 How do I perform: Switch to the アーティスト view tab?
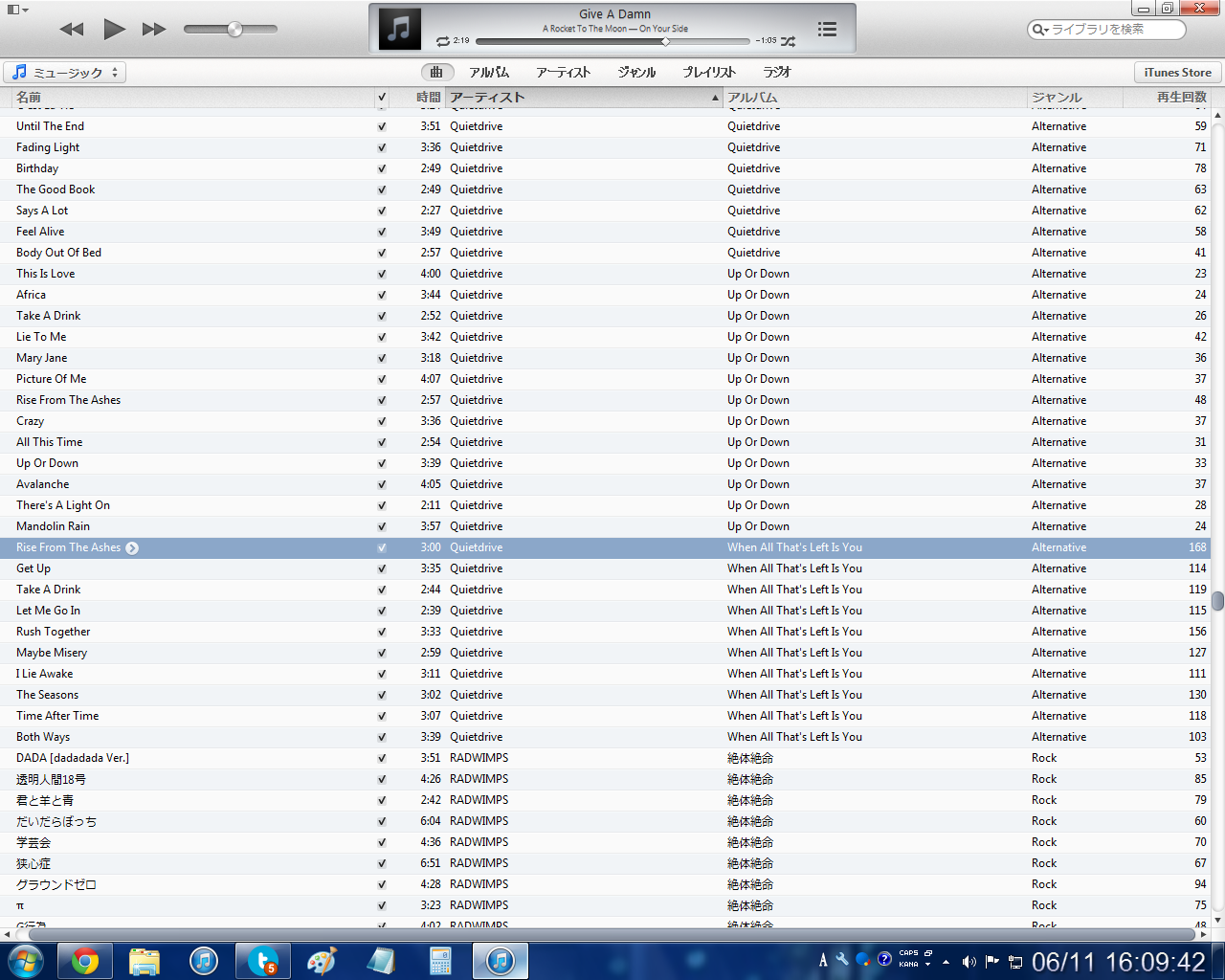coord(564,72)
